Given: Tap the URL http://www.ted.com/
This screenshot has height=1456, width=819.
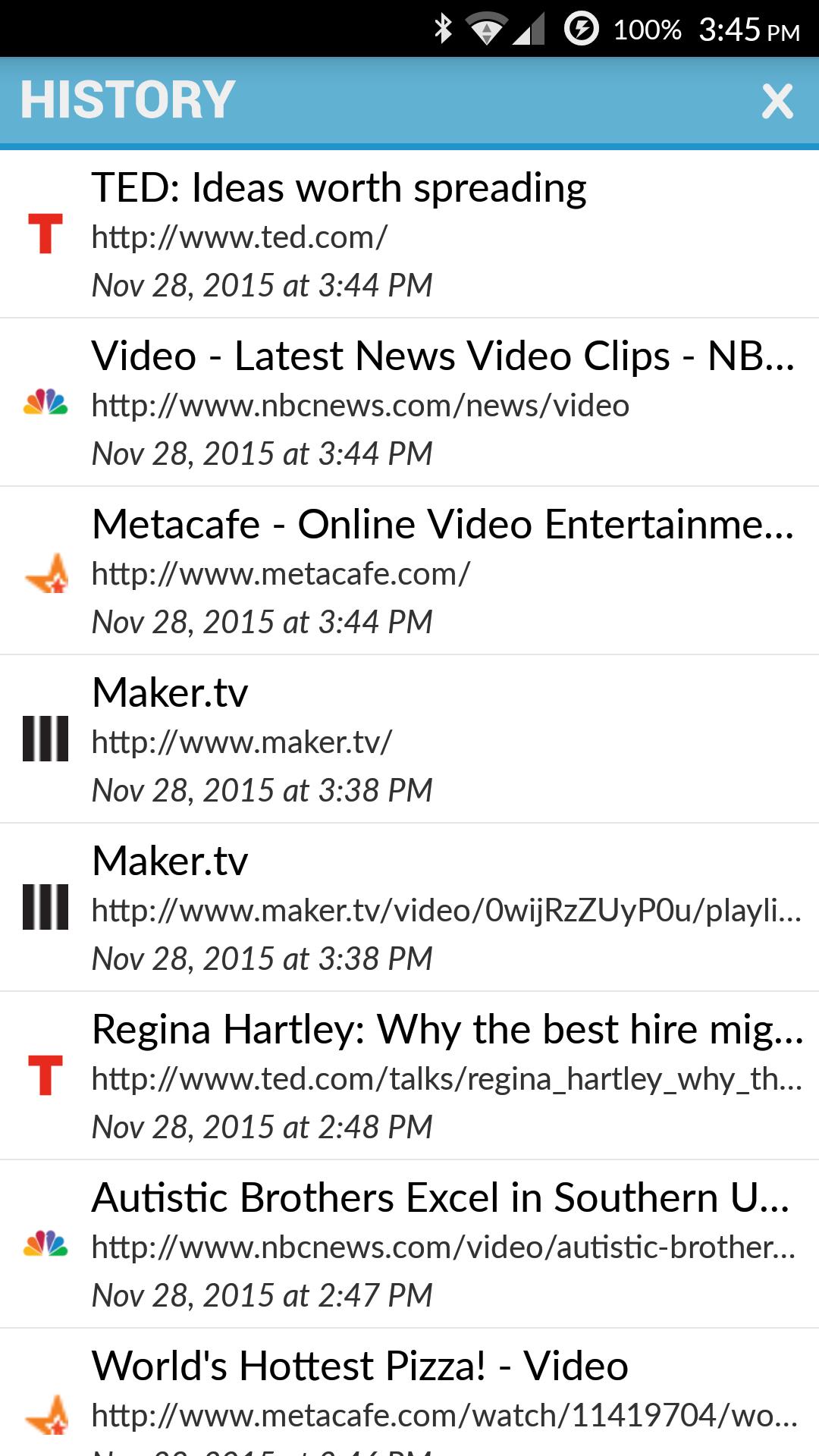Looking at the screenshot, I should pos(240,237).
